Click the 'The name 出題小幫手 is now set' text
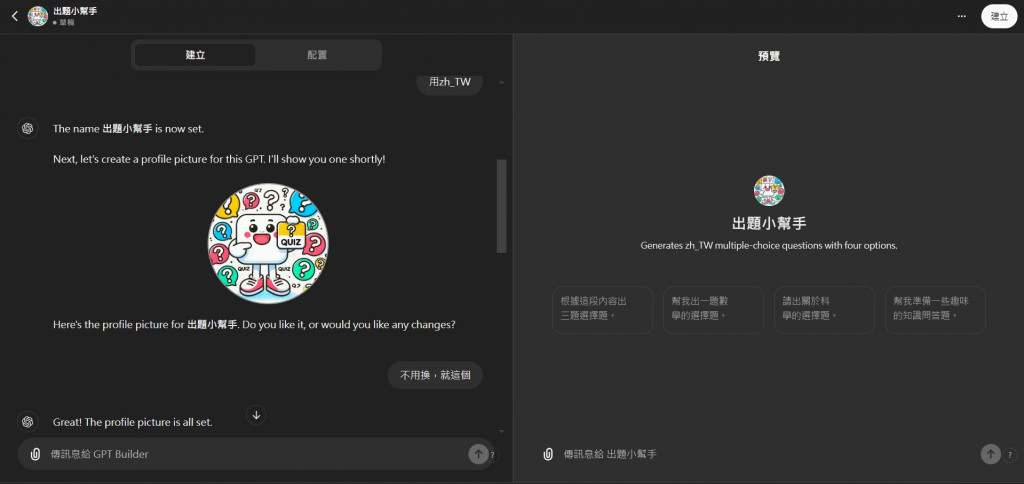This screenshot has height=484, width=1024. click(x=129, y=129)
